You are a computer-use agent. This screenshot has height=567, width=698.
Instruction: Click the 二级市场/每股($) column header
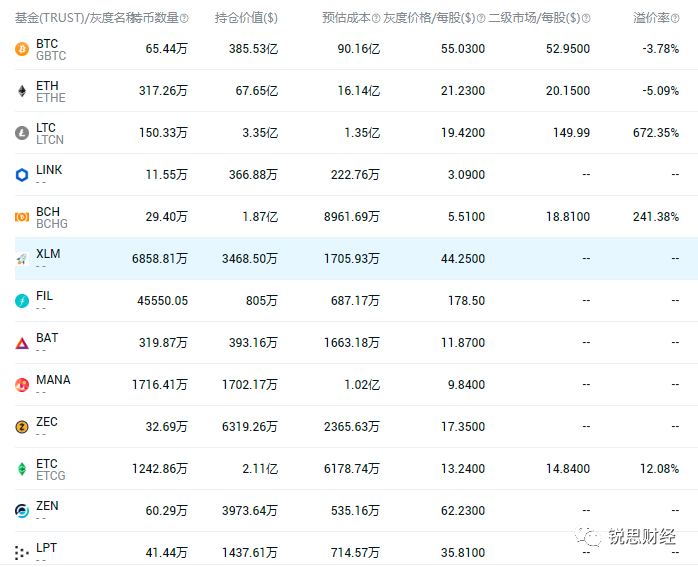535,18
